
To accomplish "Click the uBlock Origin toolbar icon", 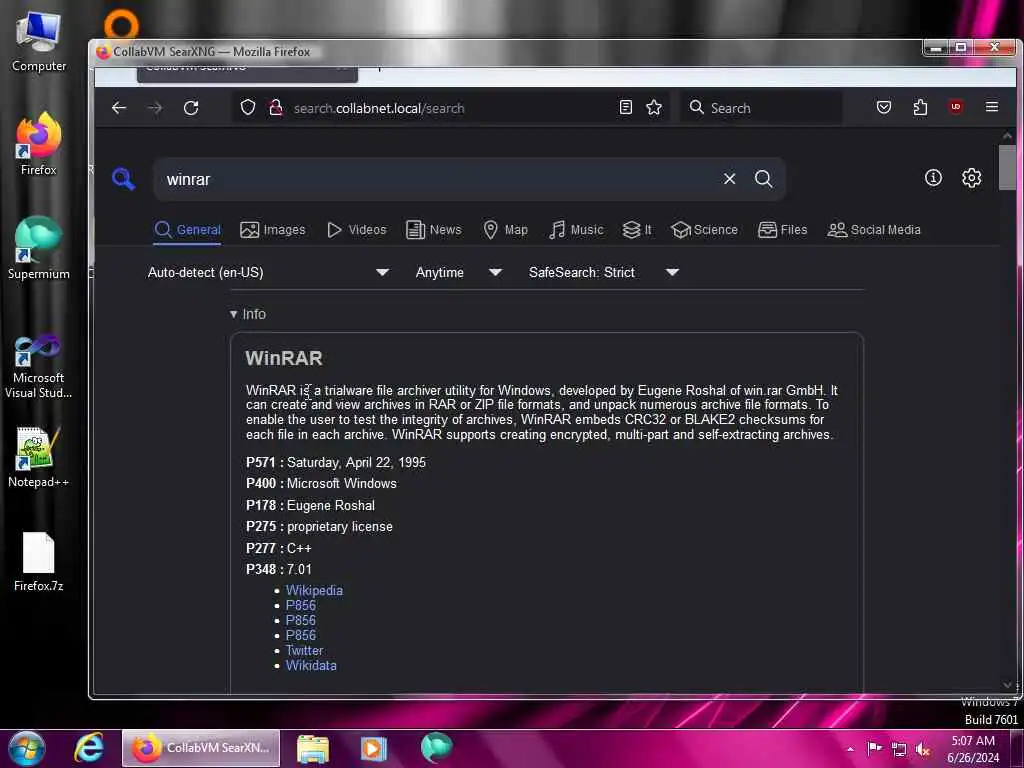I will pyautogui.click(x=956, y=106).
